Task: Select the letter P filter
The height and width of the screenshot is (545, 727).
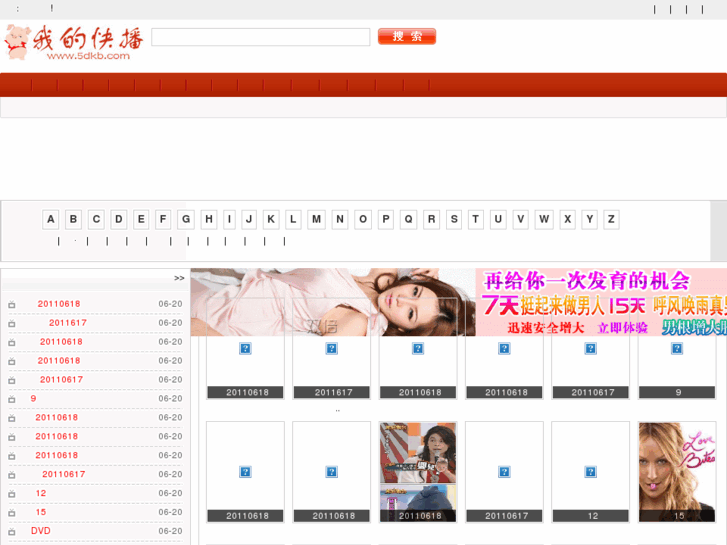Action: 386,219
